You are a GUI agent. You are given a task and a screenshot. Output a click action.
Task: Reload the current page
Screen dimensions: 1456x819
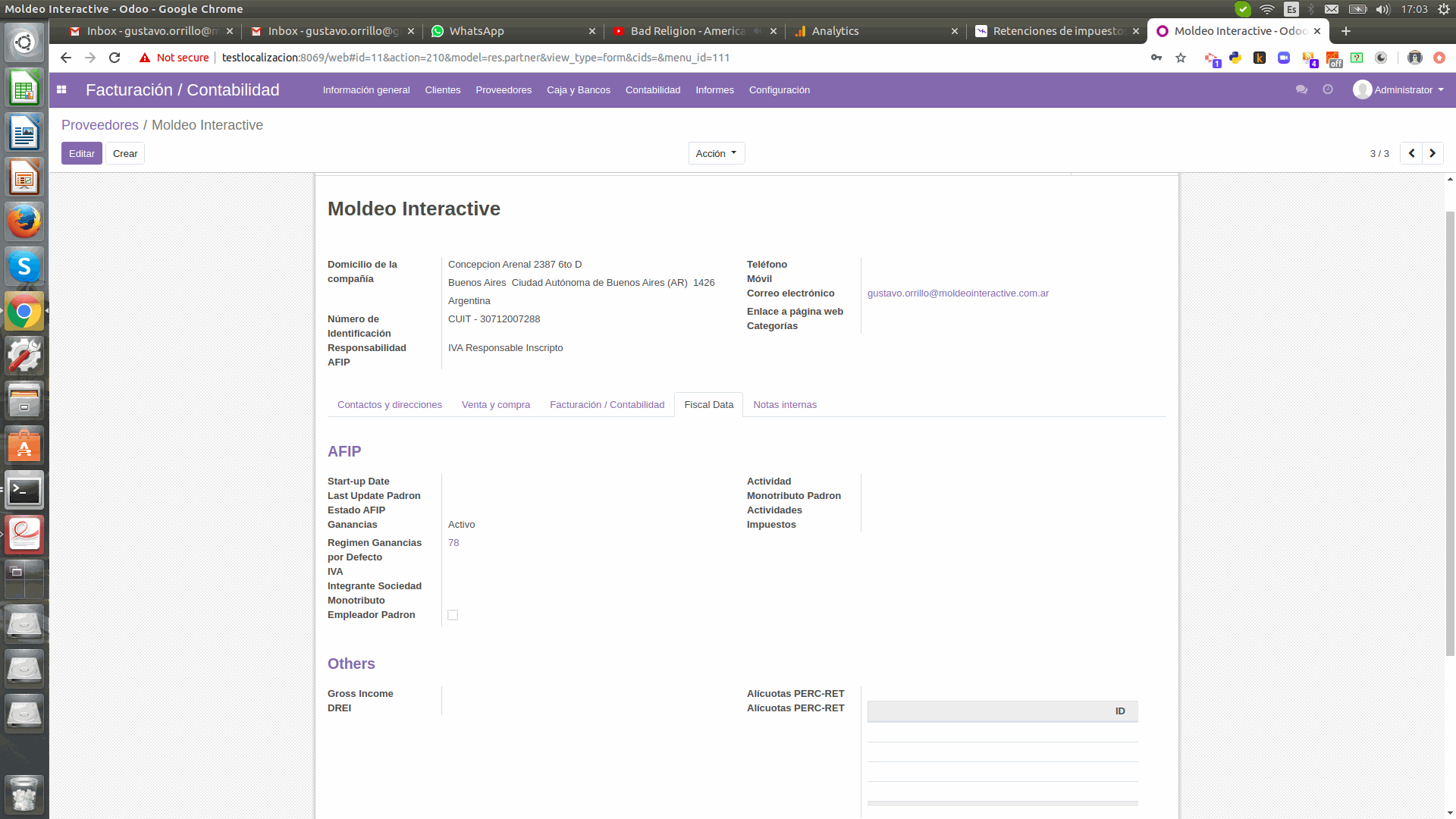click(115, 58)
